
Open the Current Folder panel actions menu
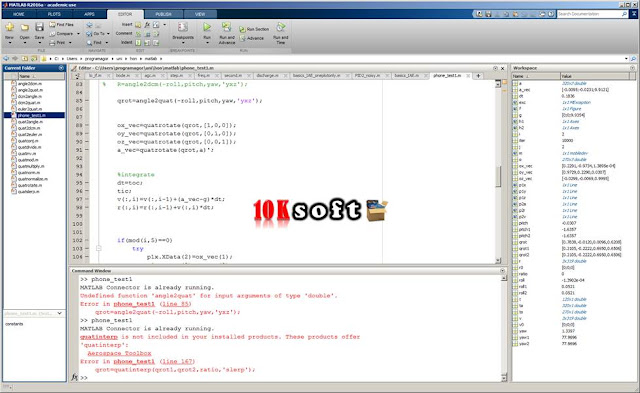tap(61, 68)
